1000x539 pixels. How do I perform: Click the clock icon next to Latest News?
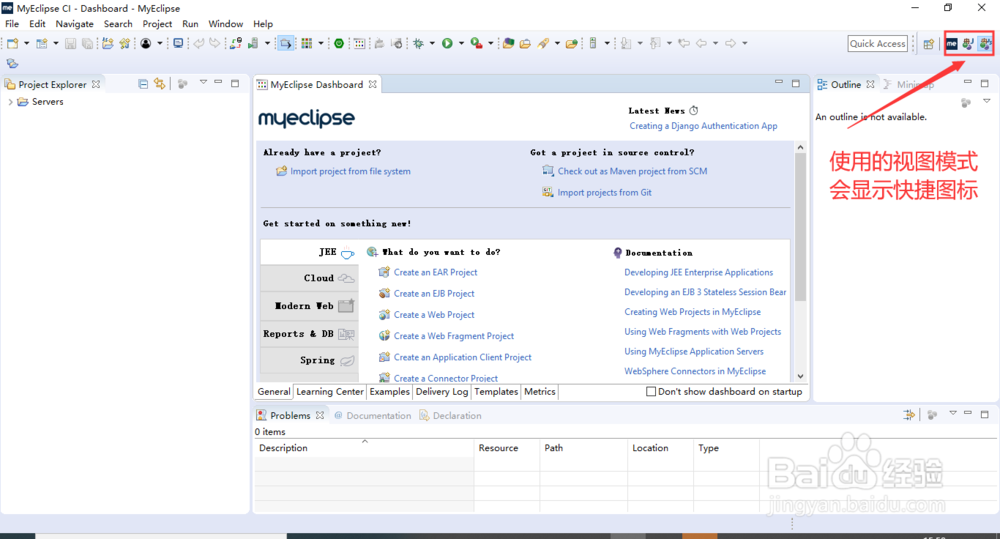pos(694,110)
